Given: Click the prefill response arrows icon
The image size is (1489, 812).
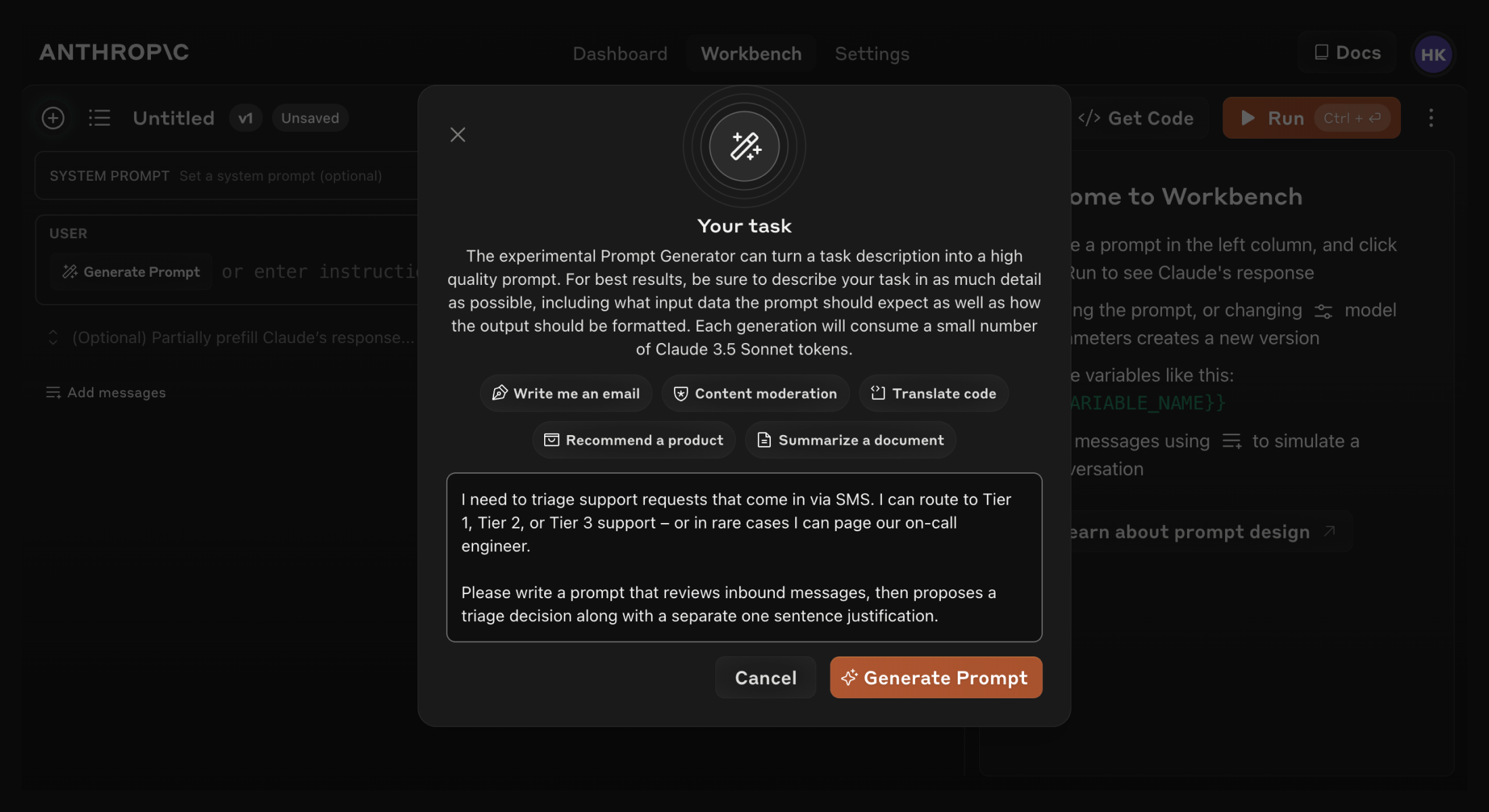Looking at the screenshot, I should point(53,337).
